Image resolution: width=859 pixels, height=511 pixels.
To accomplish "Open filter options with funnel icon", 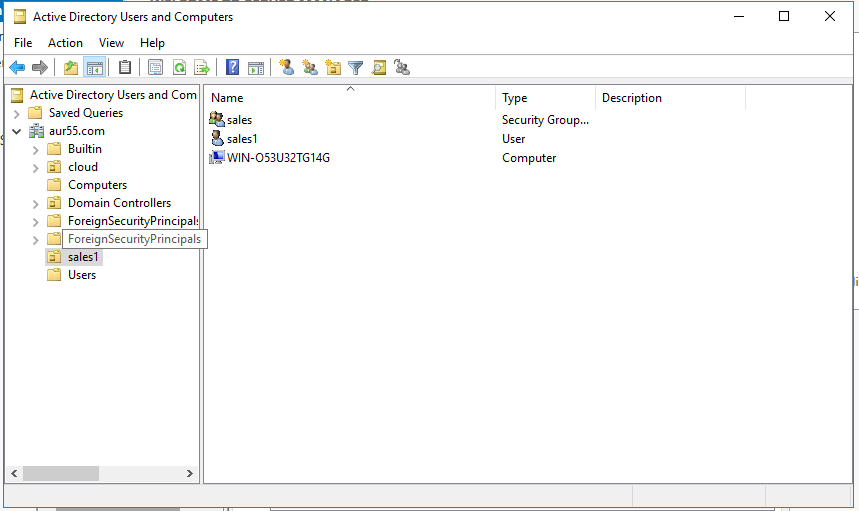I will [356, 67].
